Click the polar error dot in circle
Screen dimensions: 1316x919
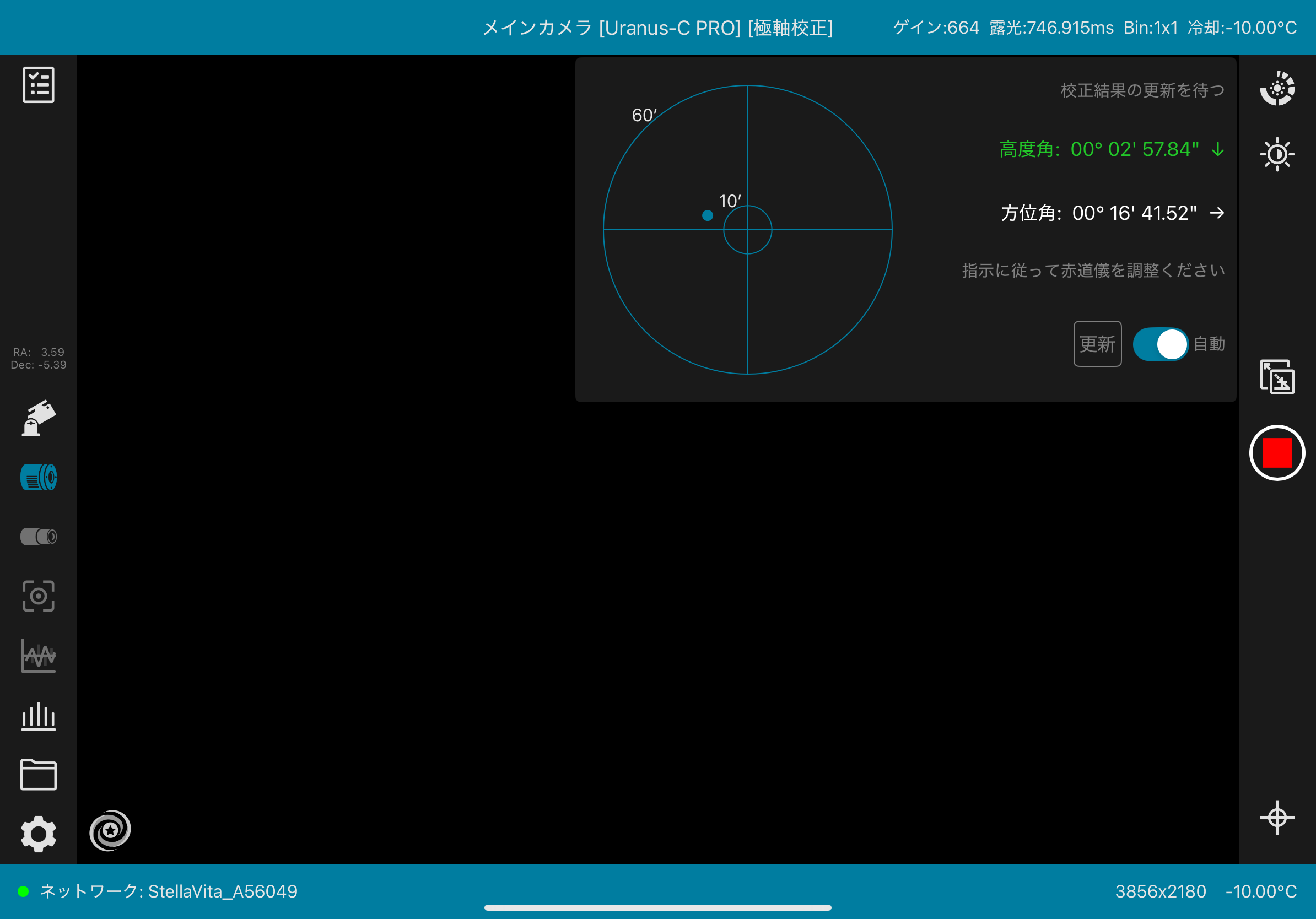[x=708, y=215]
